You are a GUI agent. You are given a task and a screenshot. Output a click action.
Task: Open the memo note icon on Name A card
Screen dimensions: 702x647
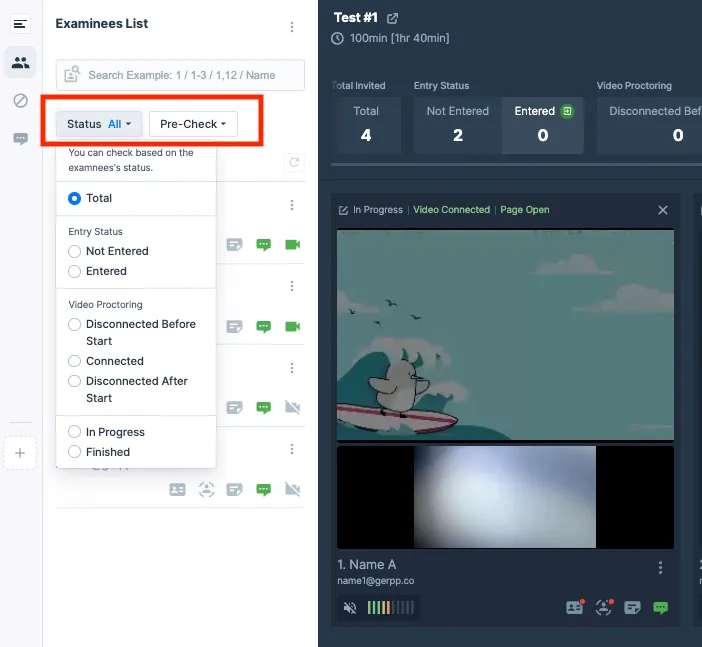632,608
